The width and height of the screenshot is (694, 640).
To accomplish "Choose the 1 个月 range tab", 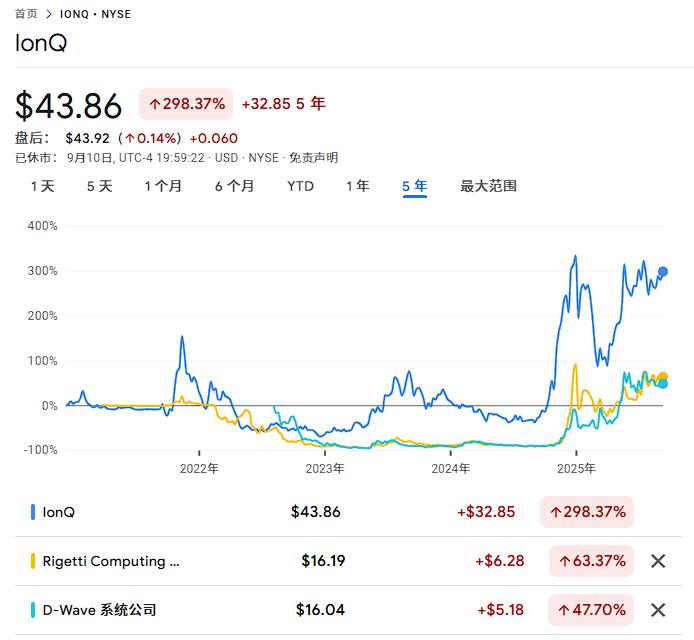I will coord(163,186).
